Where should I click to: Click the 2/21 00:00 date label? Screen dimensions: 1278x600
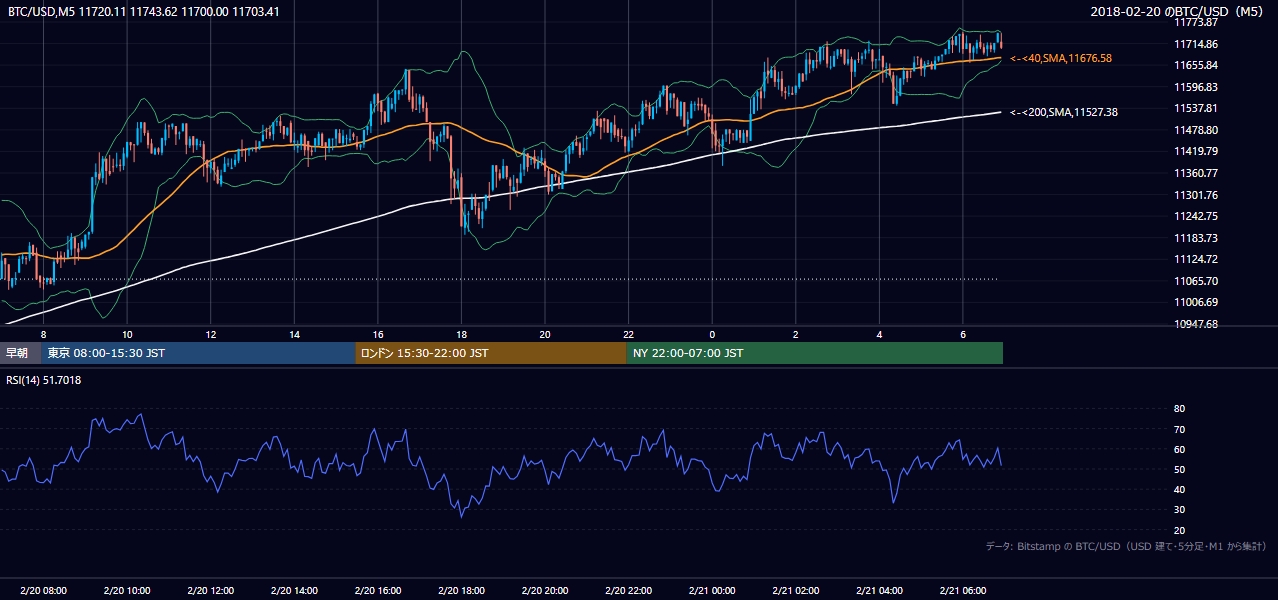pos(711,590)
